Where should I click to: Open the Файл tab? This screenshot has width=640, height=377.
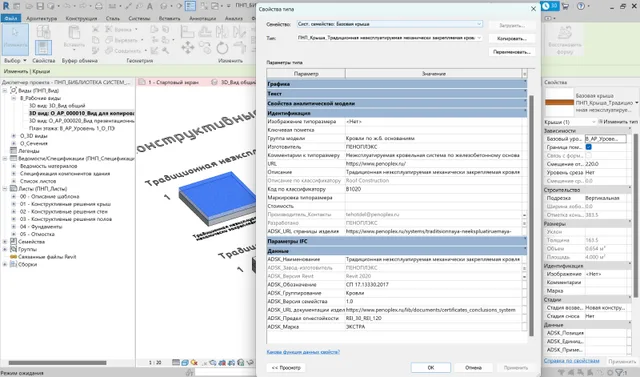click(11, 18)
